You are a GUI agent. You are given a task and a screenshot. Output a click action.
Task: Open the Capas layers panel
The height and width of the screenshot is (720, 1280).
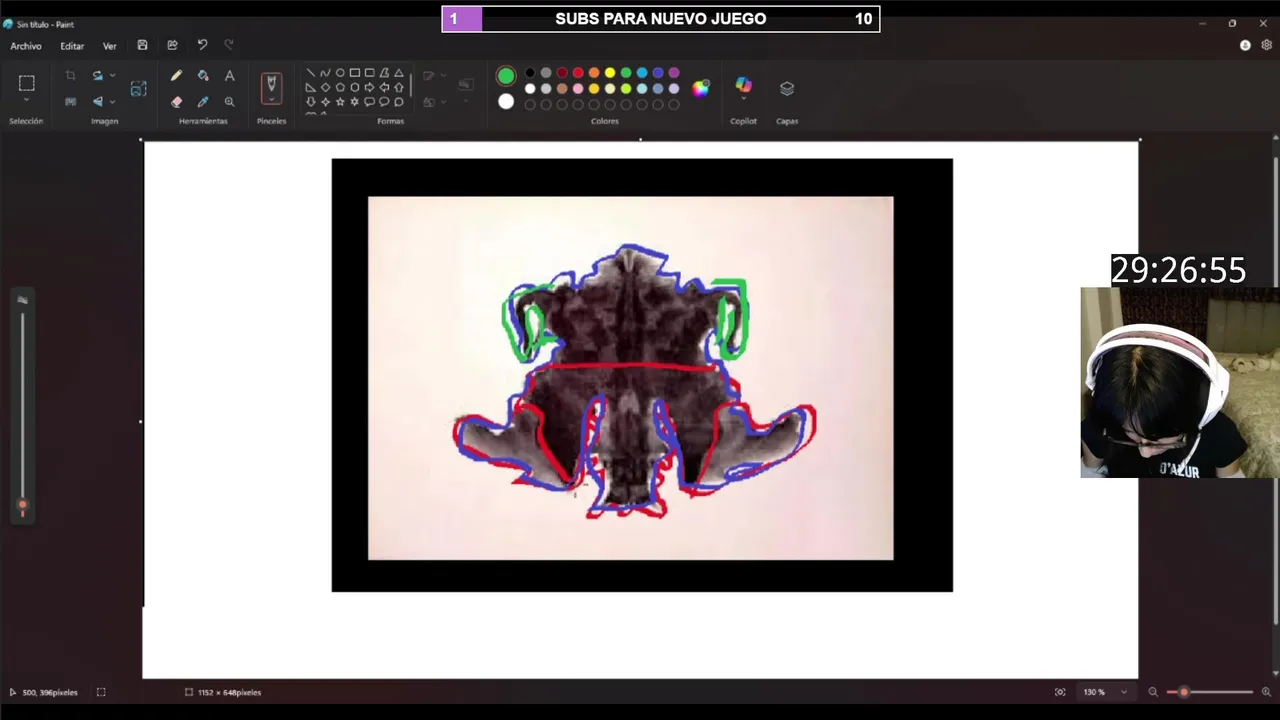point(787,88)
